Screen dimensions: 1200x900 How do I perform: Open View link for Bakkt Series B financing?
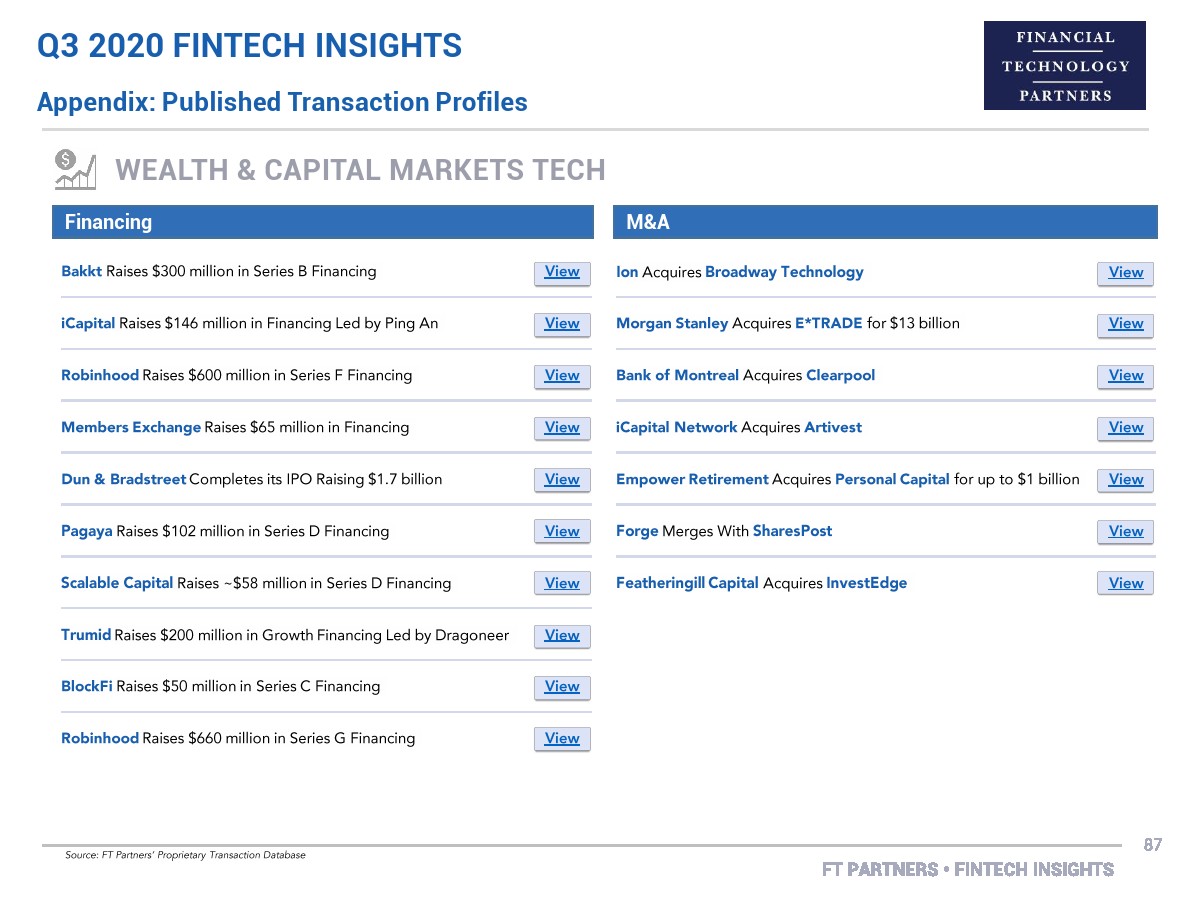coord(562,272)
